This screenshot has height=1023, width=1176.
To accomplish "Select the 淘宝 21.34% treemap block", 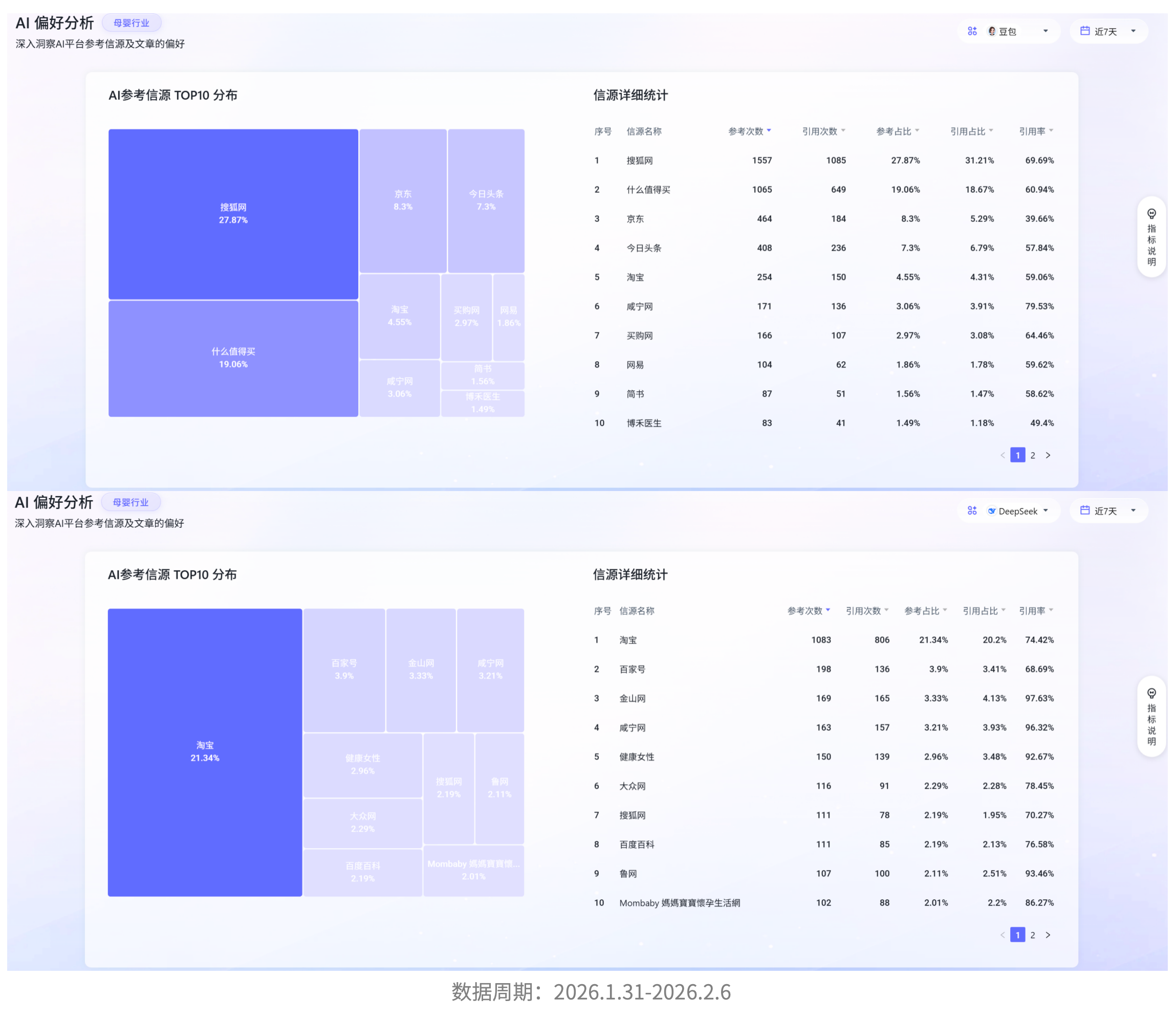I will (x=205, y=751).
